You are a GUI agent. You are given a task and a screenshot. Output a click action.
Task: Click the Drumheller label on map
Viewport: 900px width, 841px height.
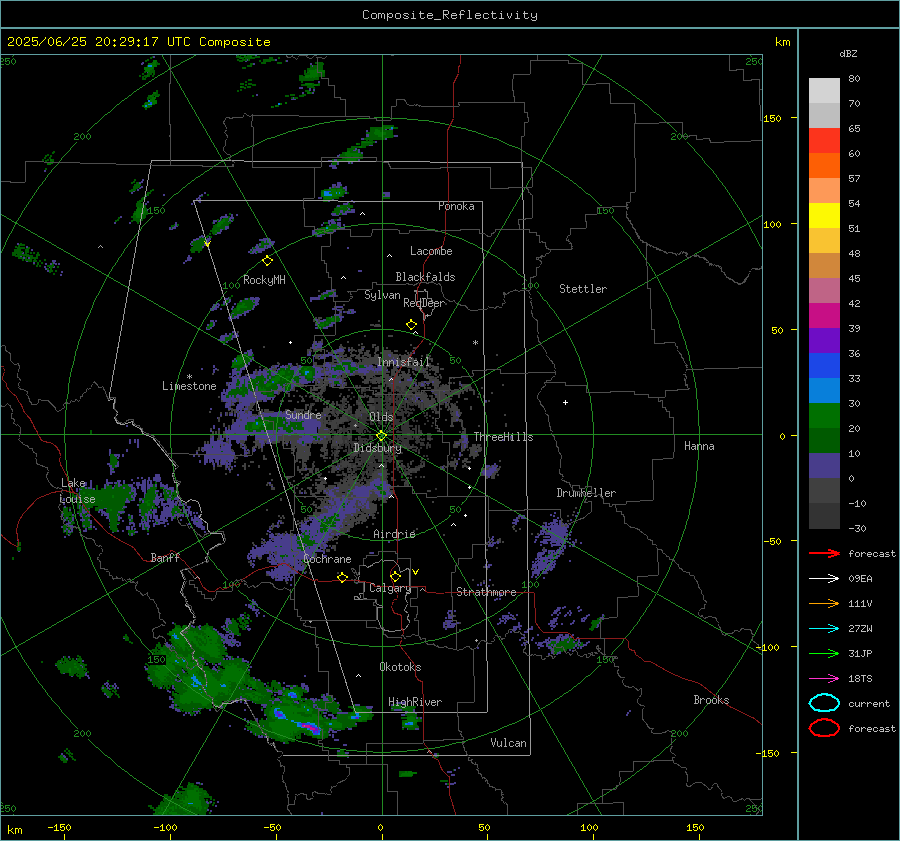pos(586,493)
